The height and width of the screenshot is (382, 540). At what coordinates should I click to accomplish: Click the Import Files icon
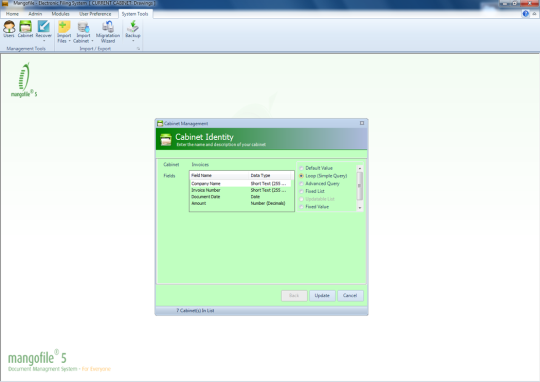click(x=64, y=27)
